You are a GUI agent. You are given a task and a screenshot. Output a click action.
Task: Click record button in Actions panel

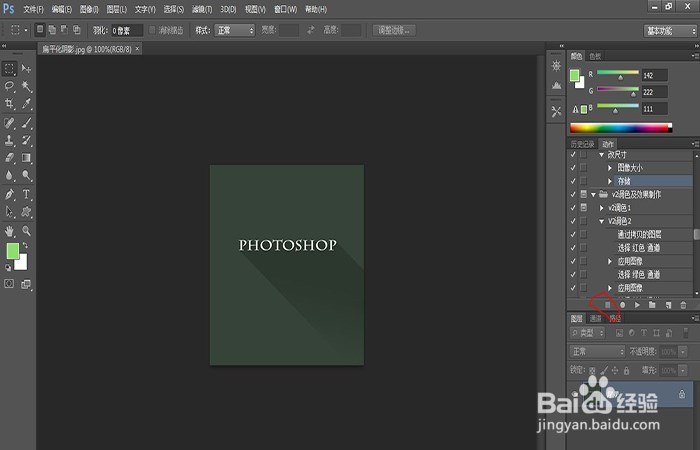coord(622,305)
